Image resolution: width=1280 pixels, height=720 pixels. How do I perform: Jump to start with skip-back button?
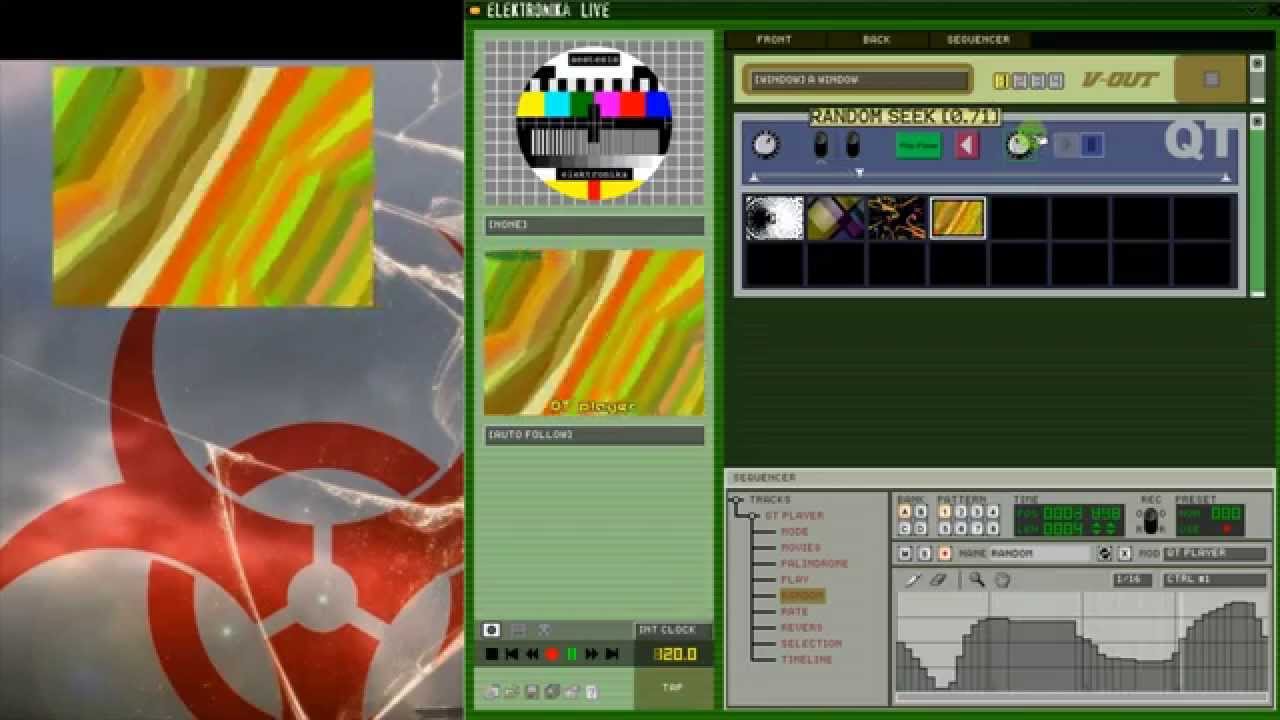point(511,654)
